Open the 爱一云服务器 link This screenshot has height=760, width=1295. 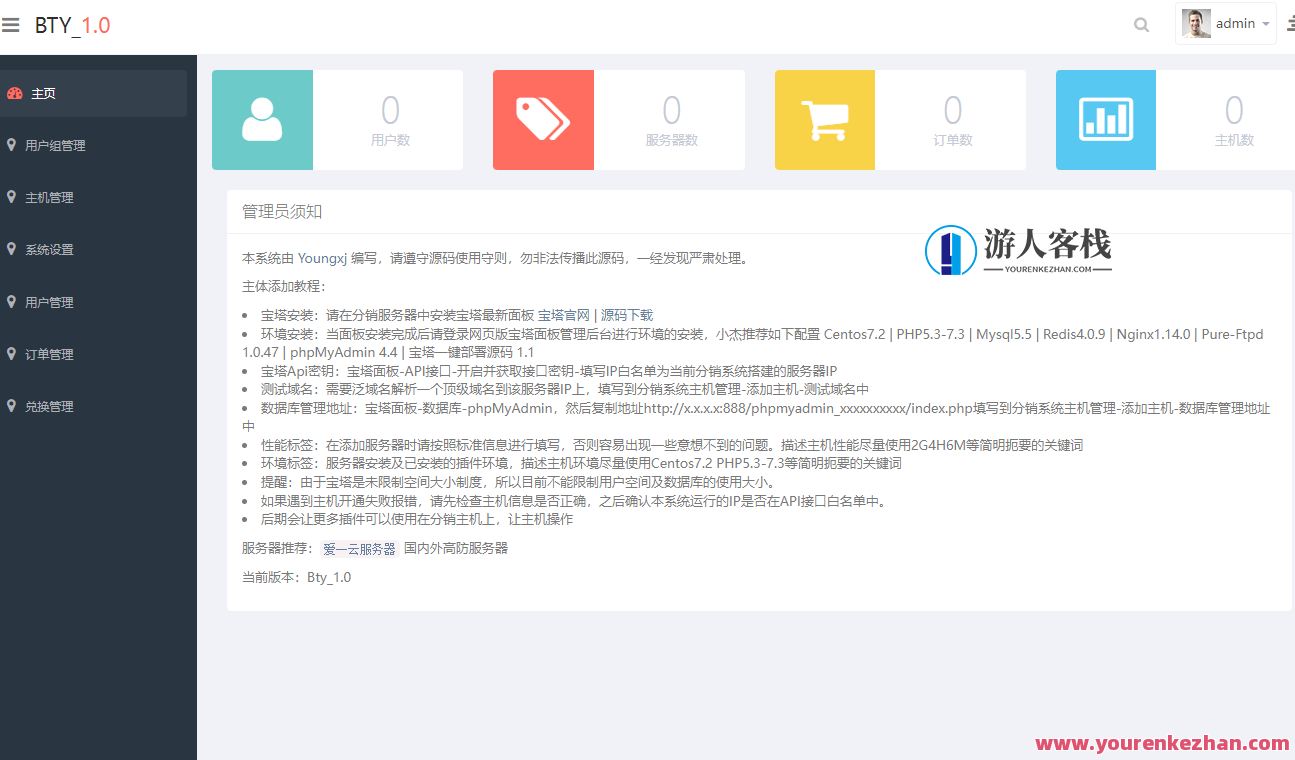pos(359,547)
